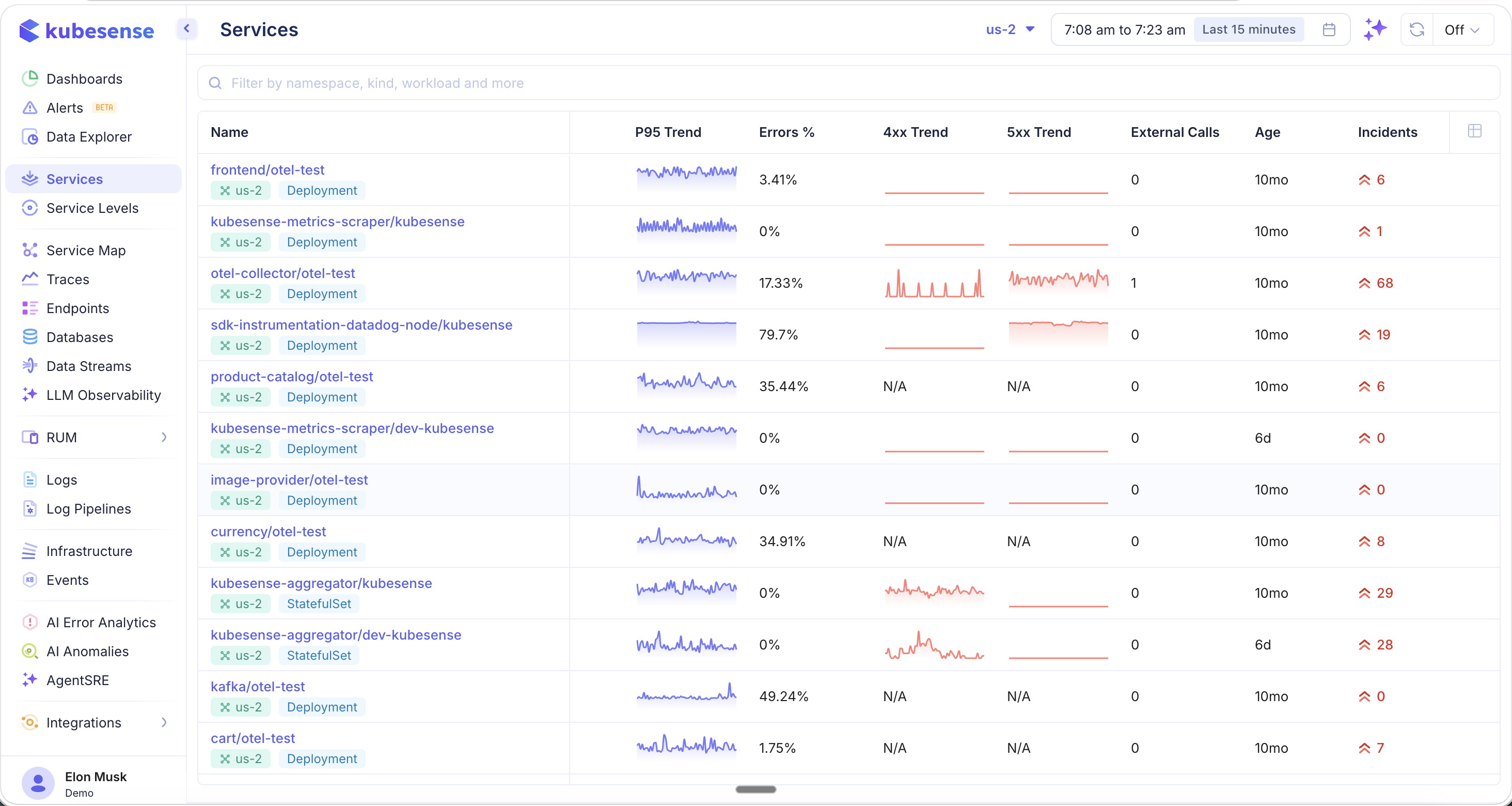
Task: Expand the RUM sidebar section
Action: (164, 437)
